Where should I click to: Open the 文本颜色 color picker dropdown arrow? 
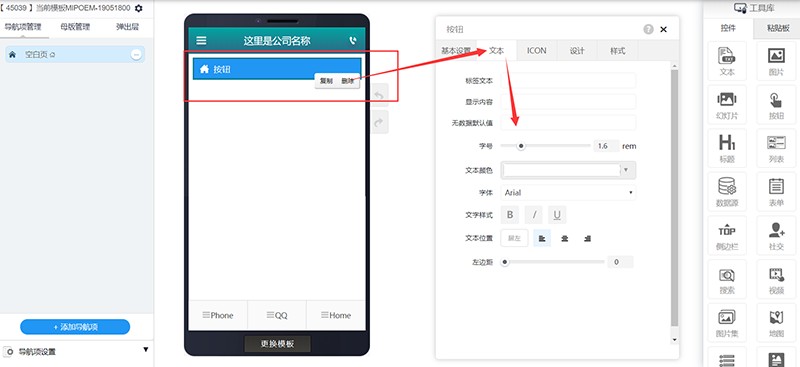[x=627, y=170]
